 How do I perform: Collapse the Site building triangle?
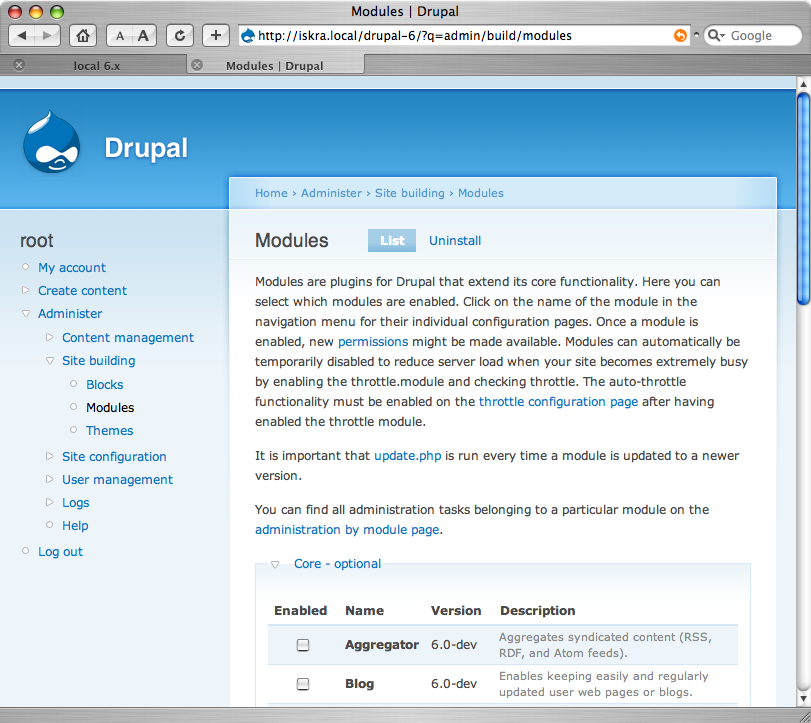(50, 361)
